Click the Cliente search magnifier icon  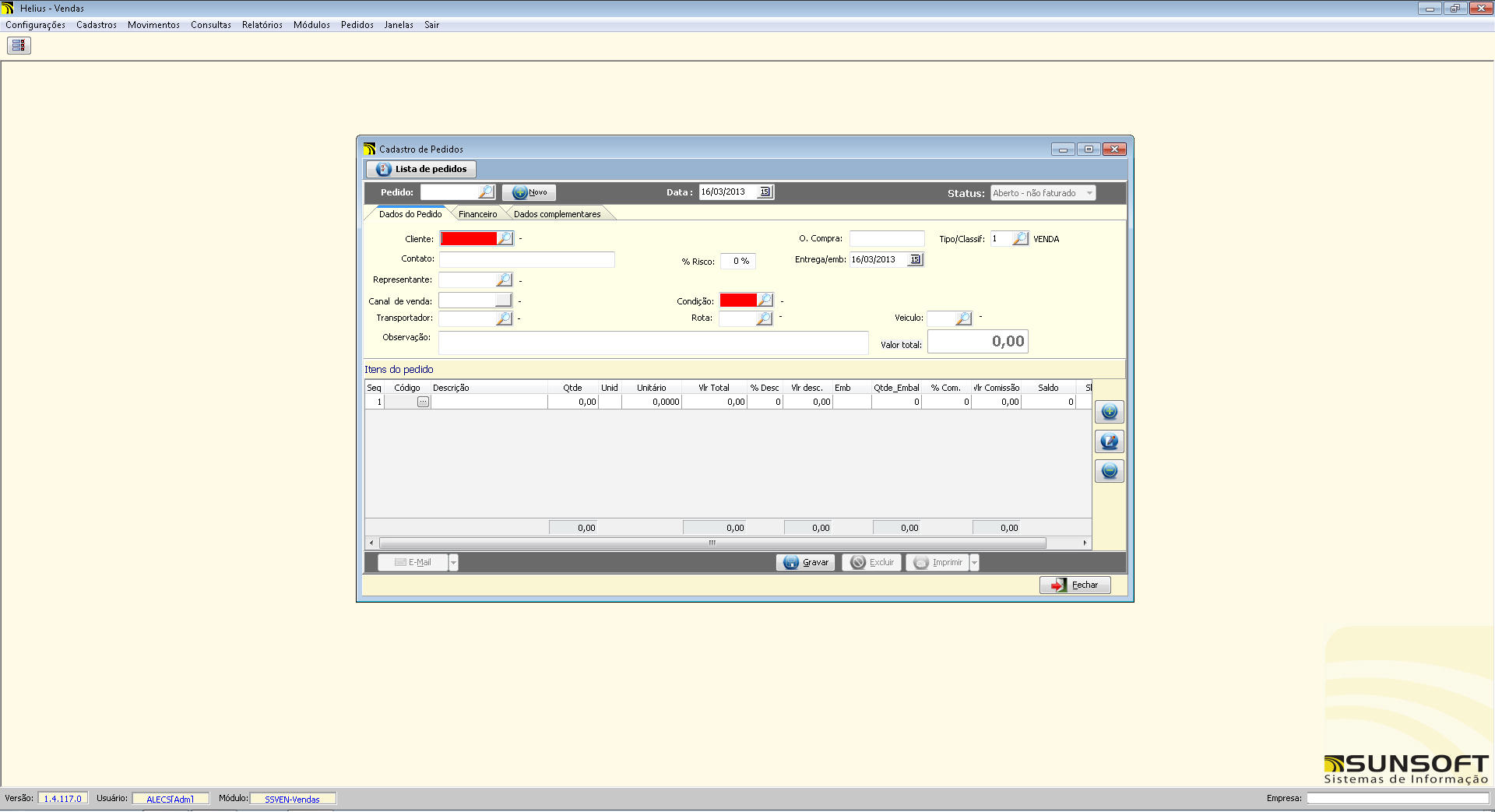point(505,238)
